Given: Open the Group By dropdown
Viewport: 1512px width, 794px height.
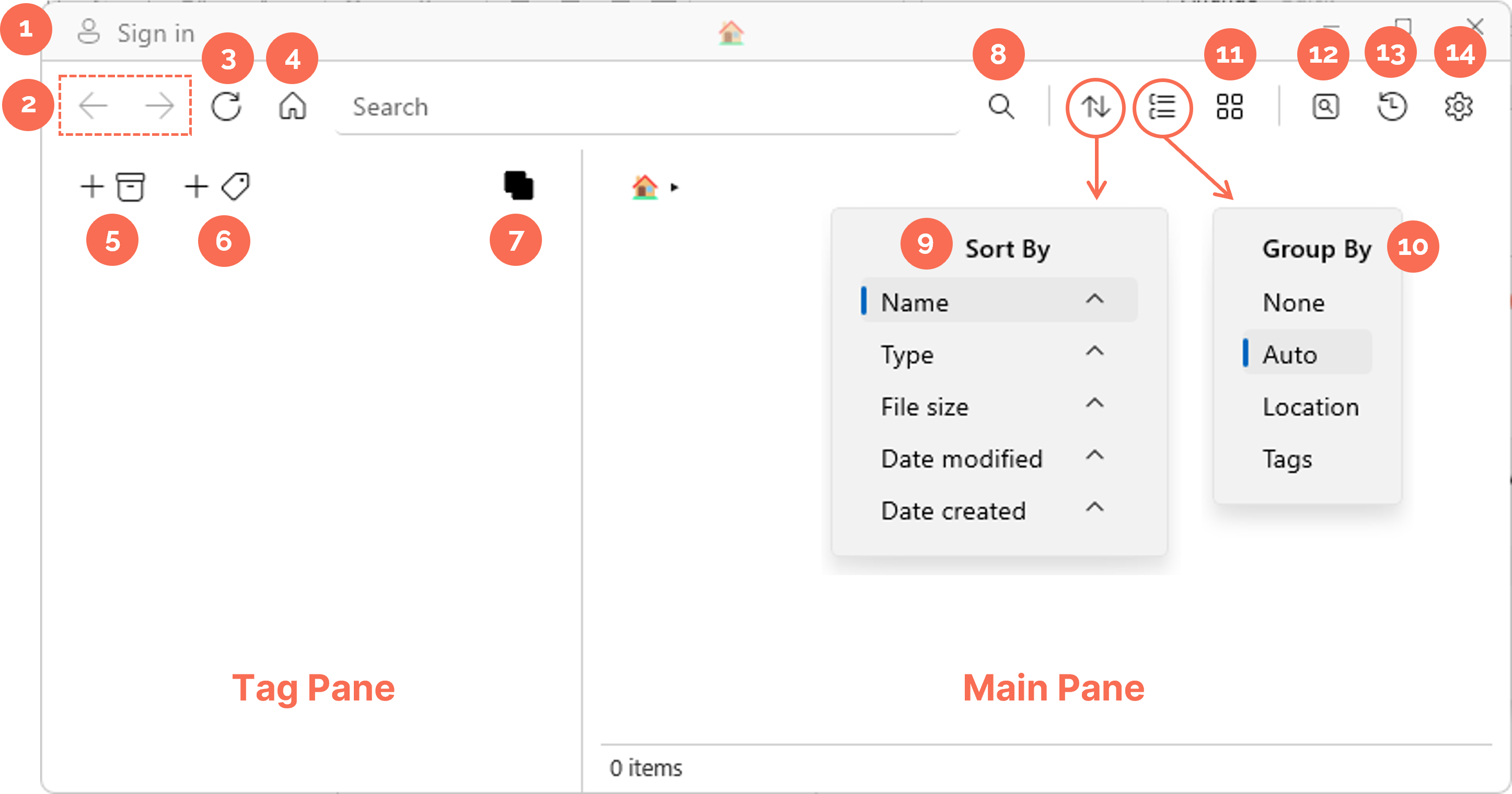Looking at the screenshot, I should (1163, 106).
